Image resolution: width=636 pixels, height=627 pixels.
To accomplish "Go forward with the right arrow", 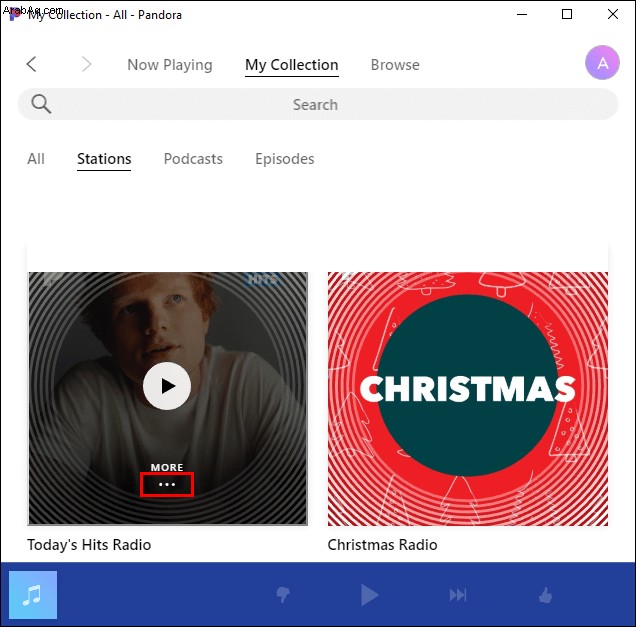I will pyautogui.click(x=86, y=64).
